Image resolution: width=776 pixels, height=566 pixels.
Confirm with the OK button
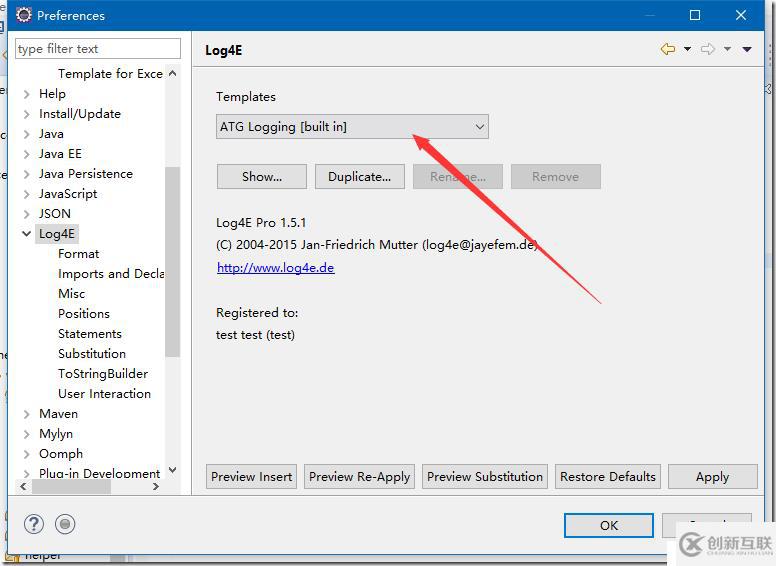tap(609, 525)
